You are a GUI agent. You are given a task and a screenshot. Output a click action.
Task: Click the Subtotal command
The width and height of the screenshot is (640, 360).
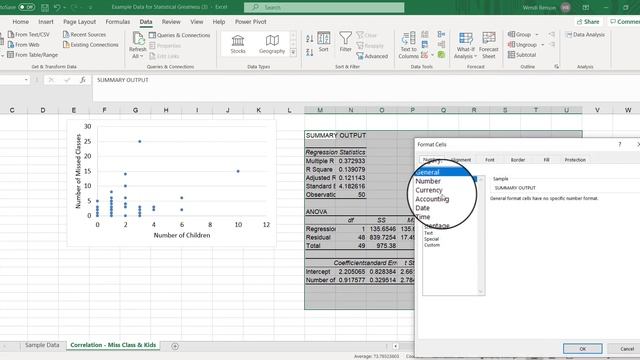tap(522, 54)
